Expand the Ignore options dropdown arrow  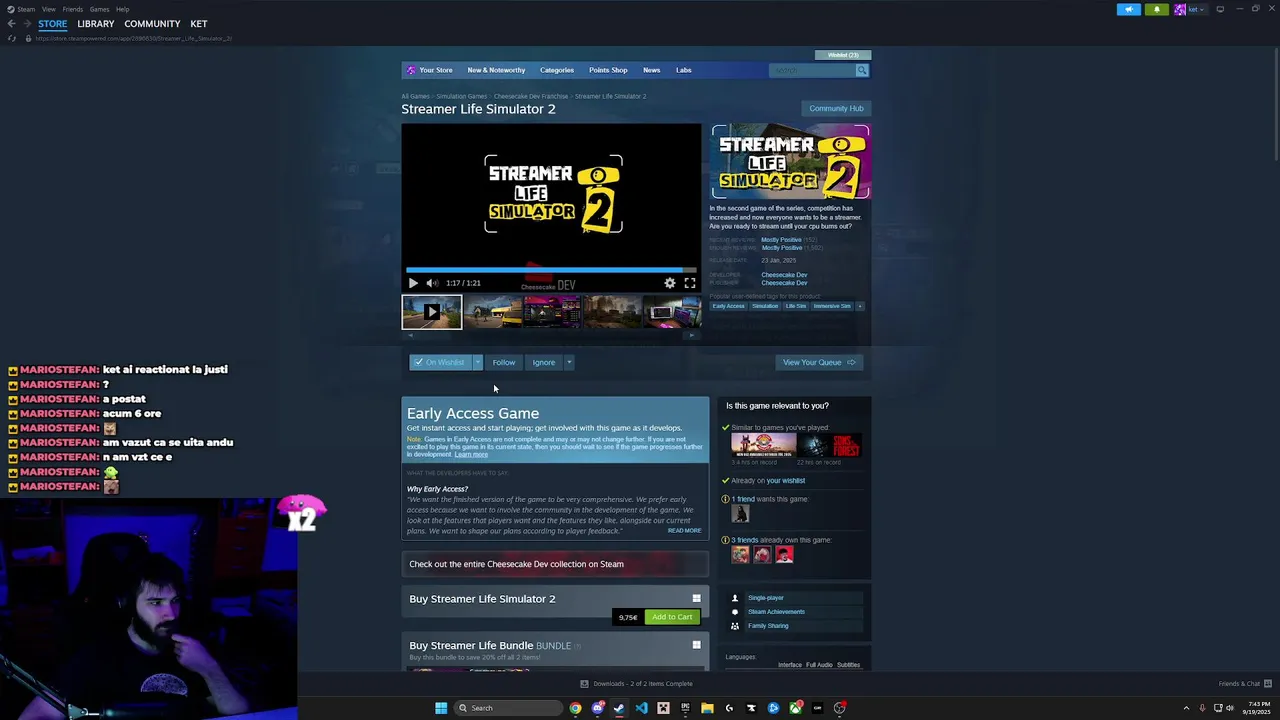pos(569,362)
